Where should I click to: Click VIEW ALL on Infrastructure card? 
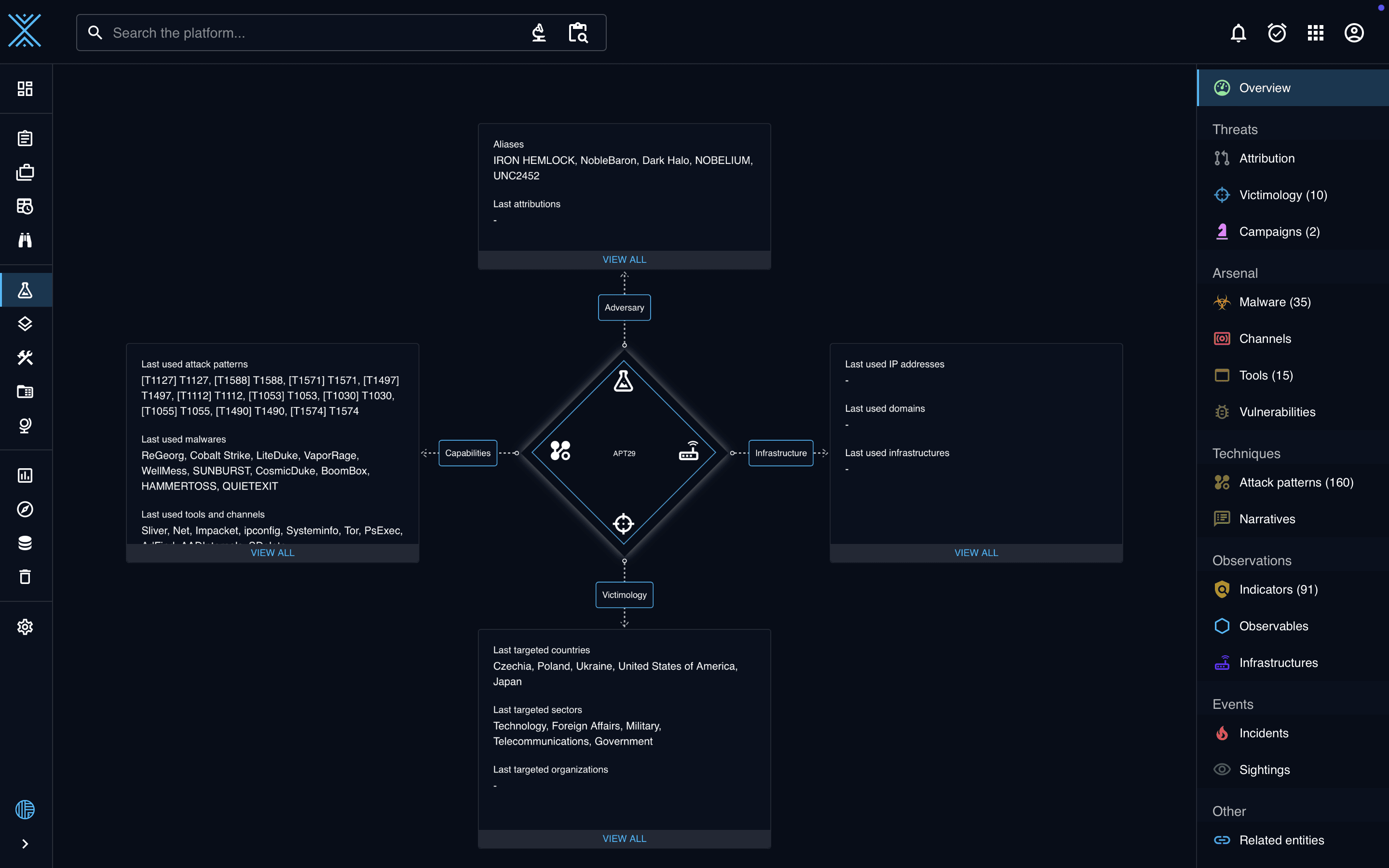pos(976,553)
